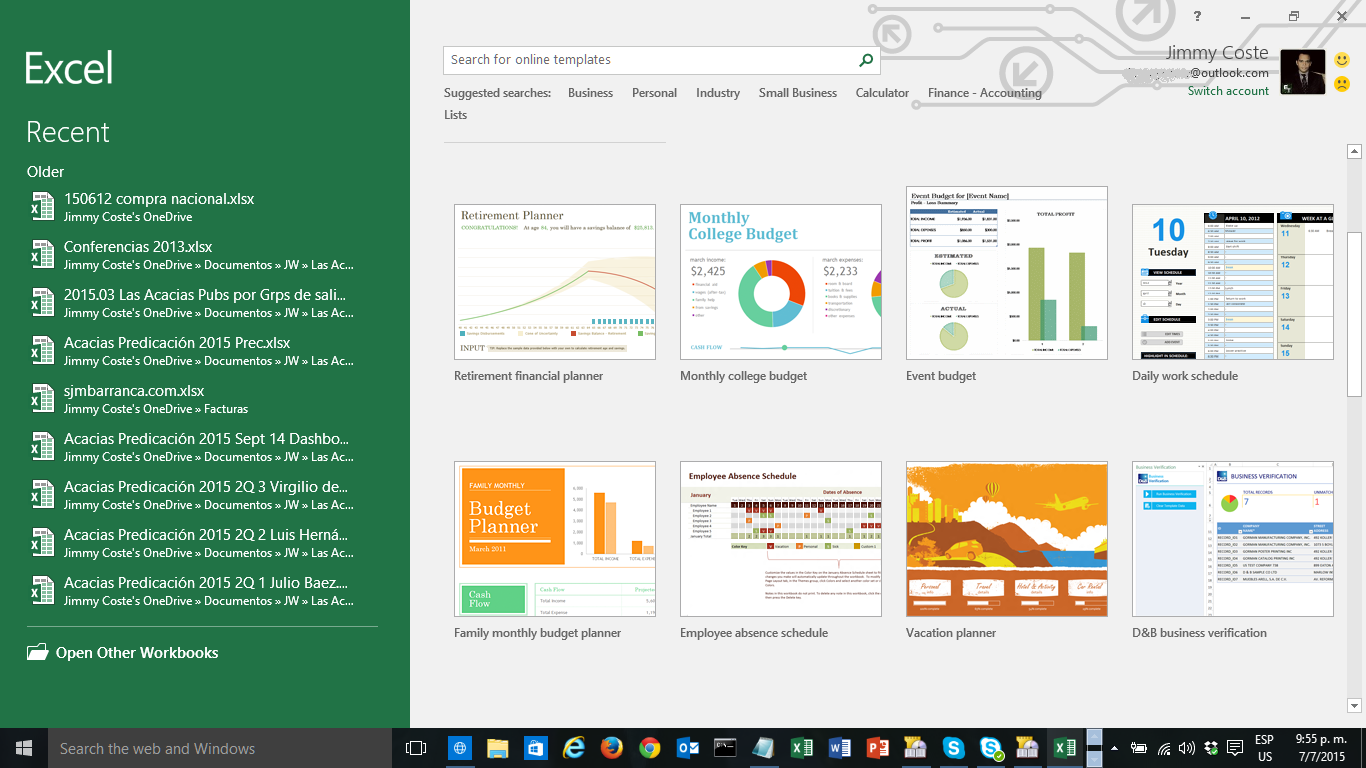Screen dimensions: 1366x768
Task: Click the search magnifier icon for templates
Action: point(866,60)
